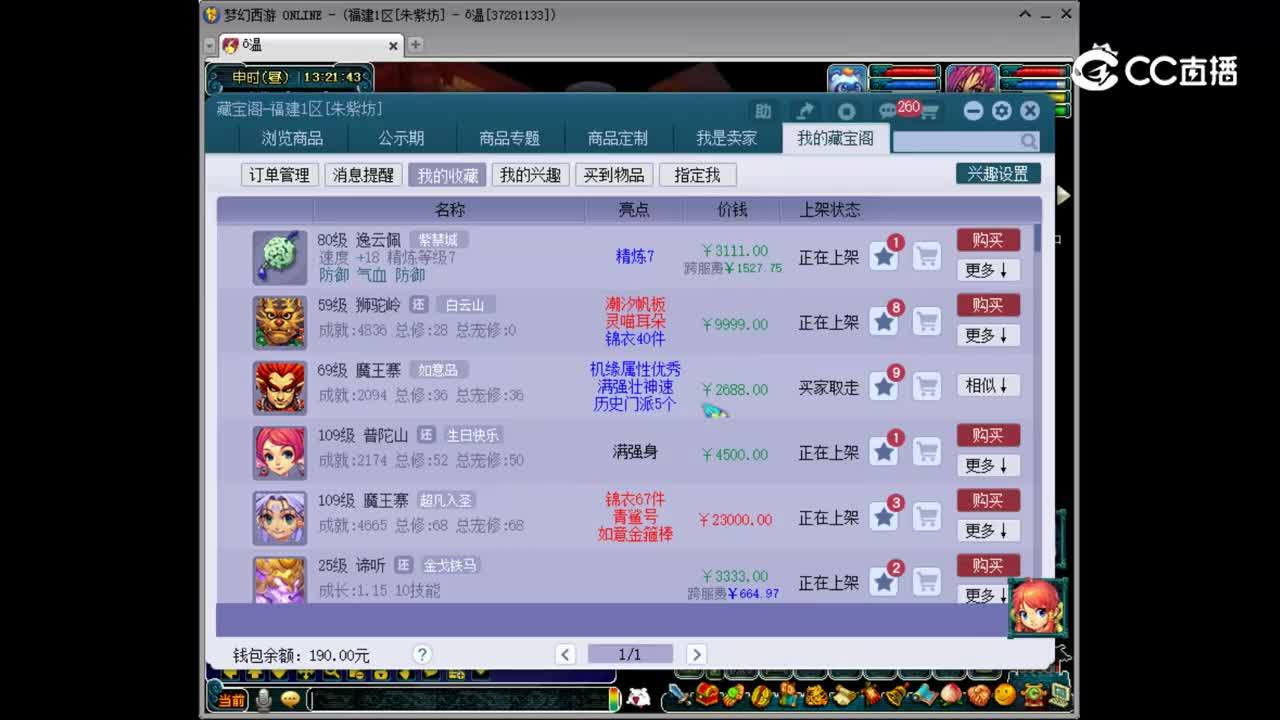
Task: Click the pet portrait icon at top
Action: [x=847, y=80]
